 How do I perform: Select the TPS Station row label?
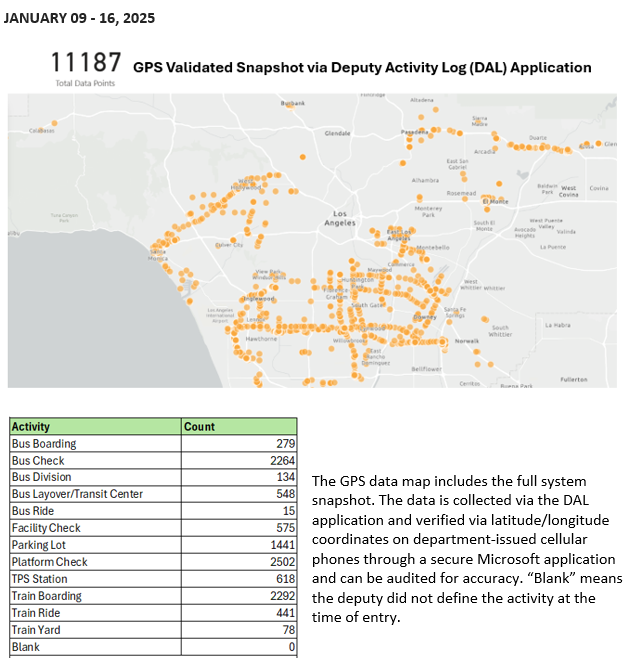click(40, 579)
